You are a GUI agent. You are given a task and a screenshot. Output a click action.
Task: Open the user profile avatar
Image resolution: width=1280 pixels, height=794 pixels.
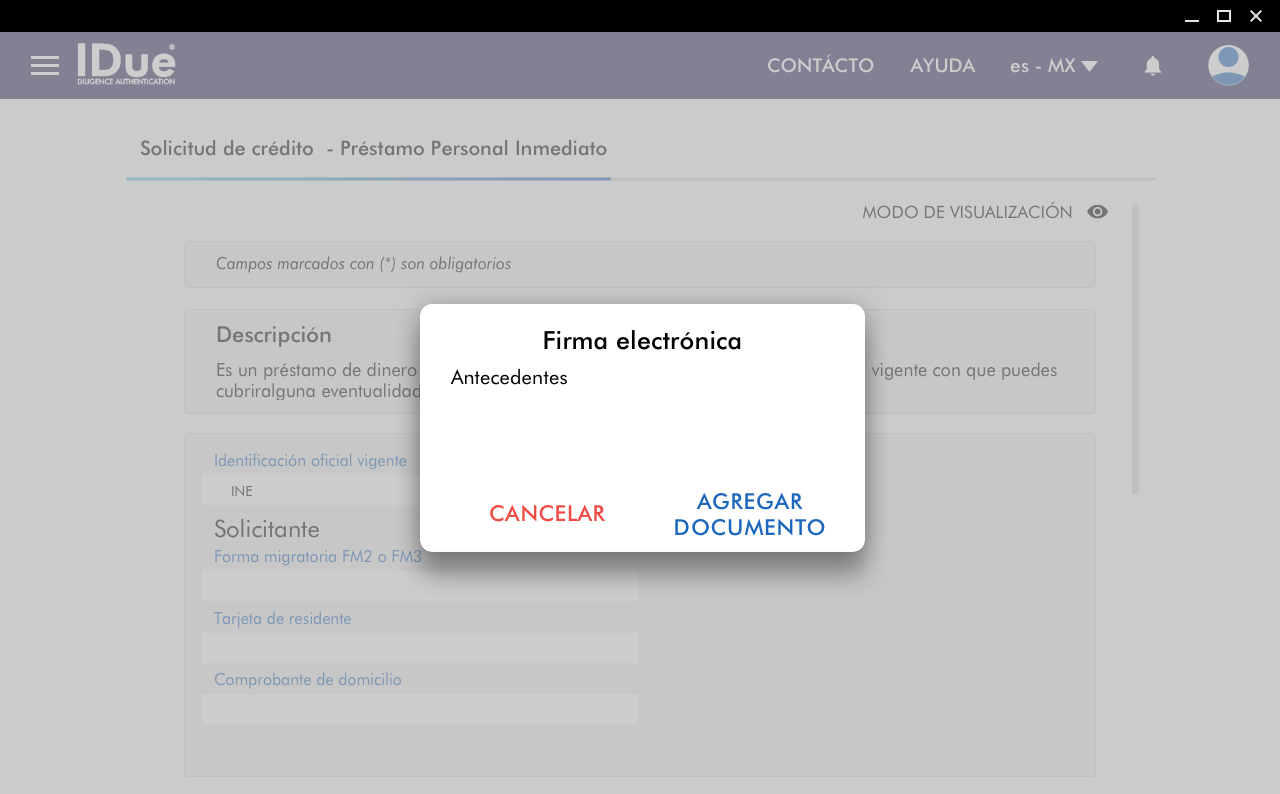click(1228, 66)
